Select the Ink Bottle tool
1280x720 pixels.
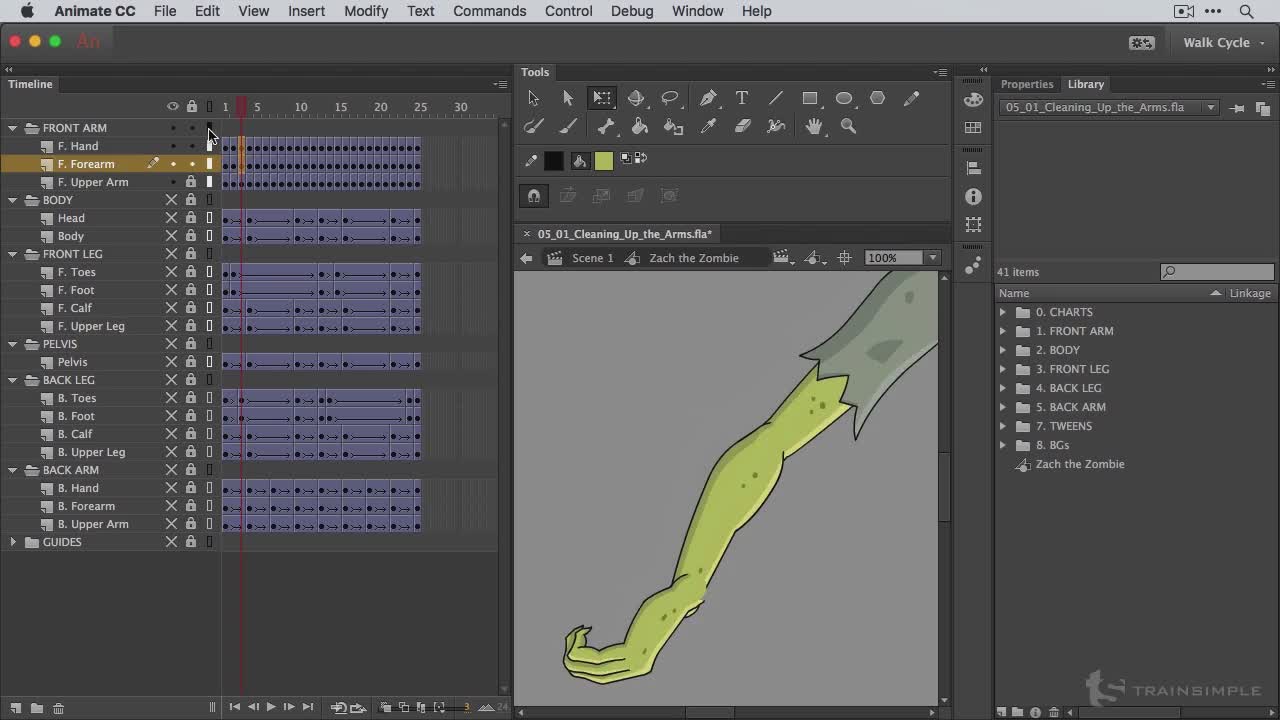(x=674, y=126)
